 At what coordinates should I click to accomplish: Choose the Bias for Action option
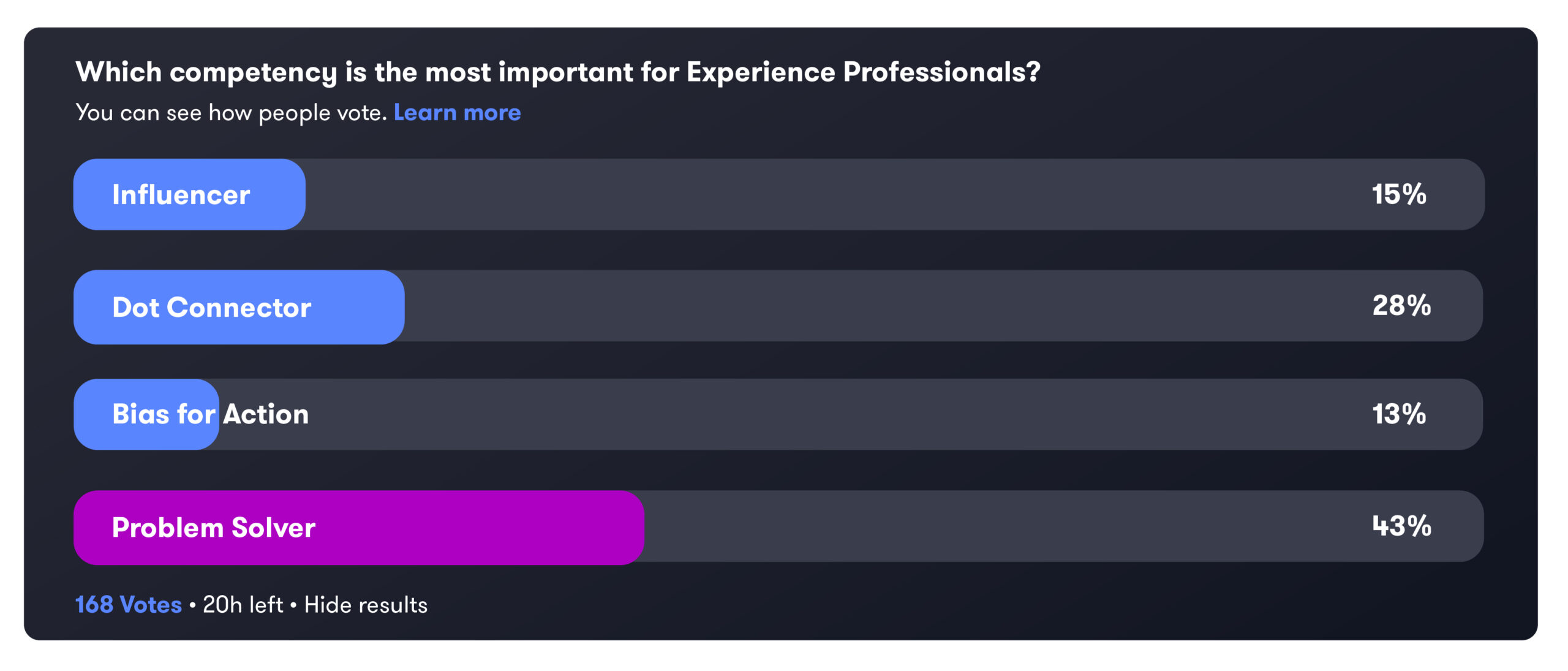778,414
